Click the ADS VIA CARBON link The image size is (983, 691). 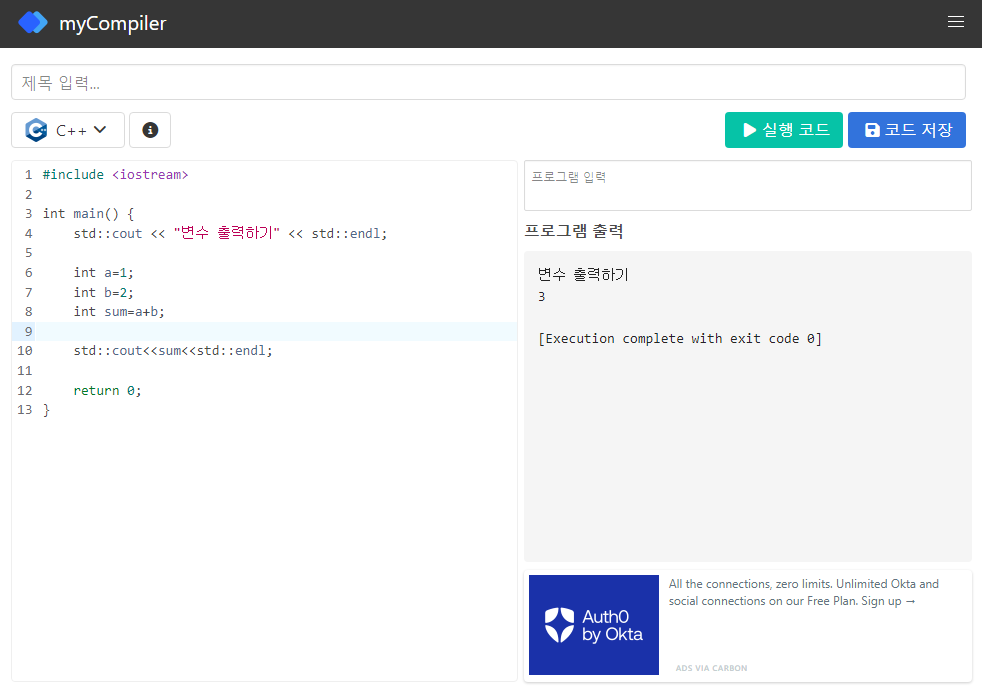click(711, 668)
